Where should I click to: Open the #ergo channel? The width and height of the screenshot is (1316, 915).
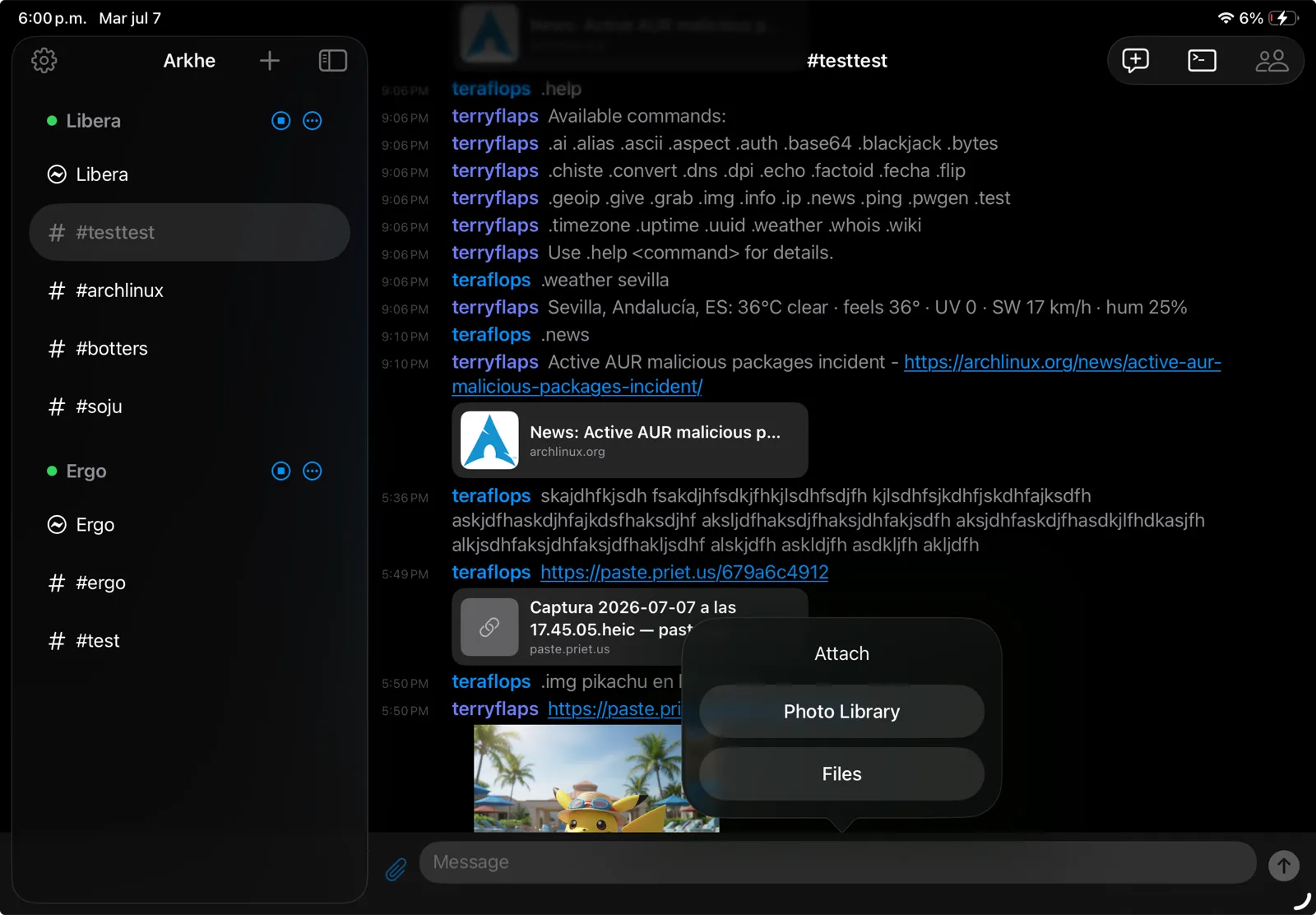tap(189, 583)
